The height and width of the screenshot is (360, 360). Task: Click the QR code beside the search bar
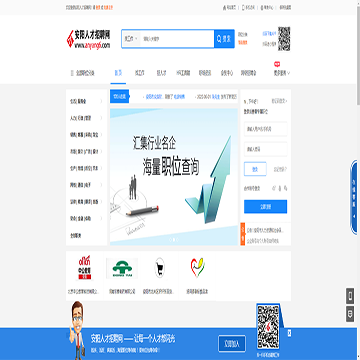pyautogui.click(x=284, y=39)
